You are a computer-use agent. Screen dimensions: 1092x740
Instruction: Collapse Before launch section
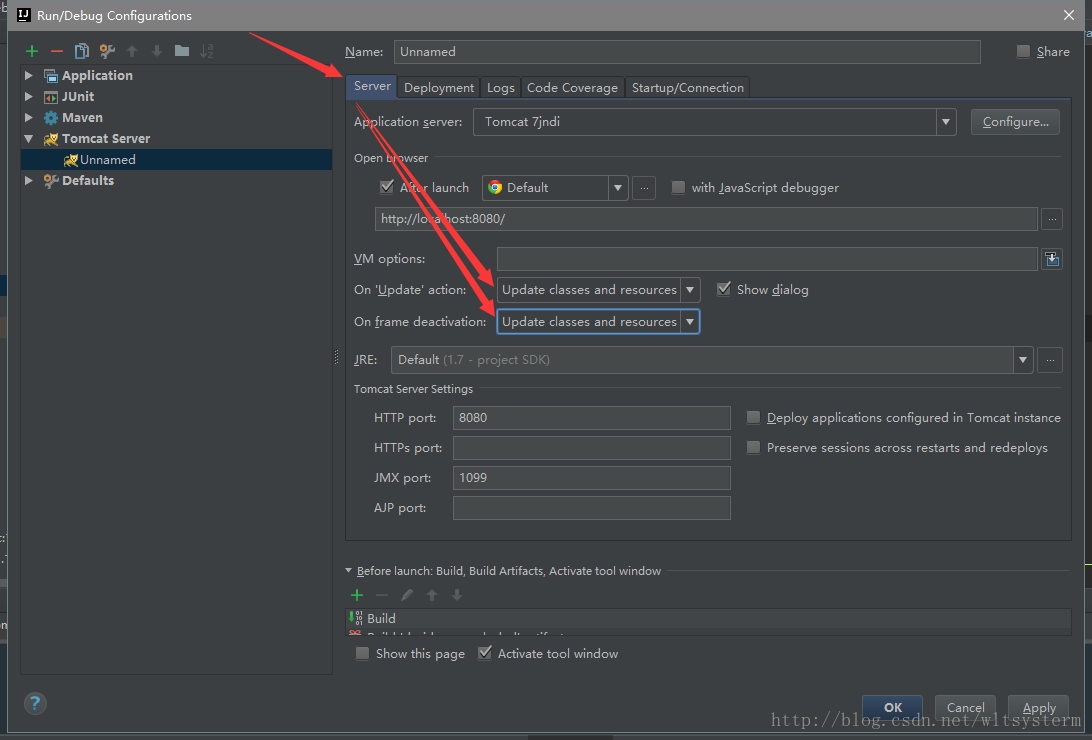(x=348, y=570)
